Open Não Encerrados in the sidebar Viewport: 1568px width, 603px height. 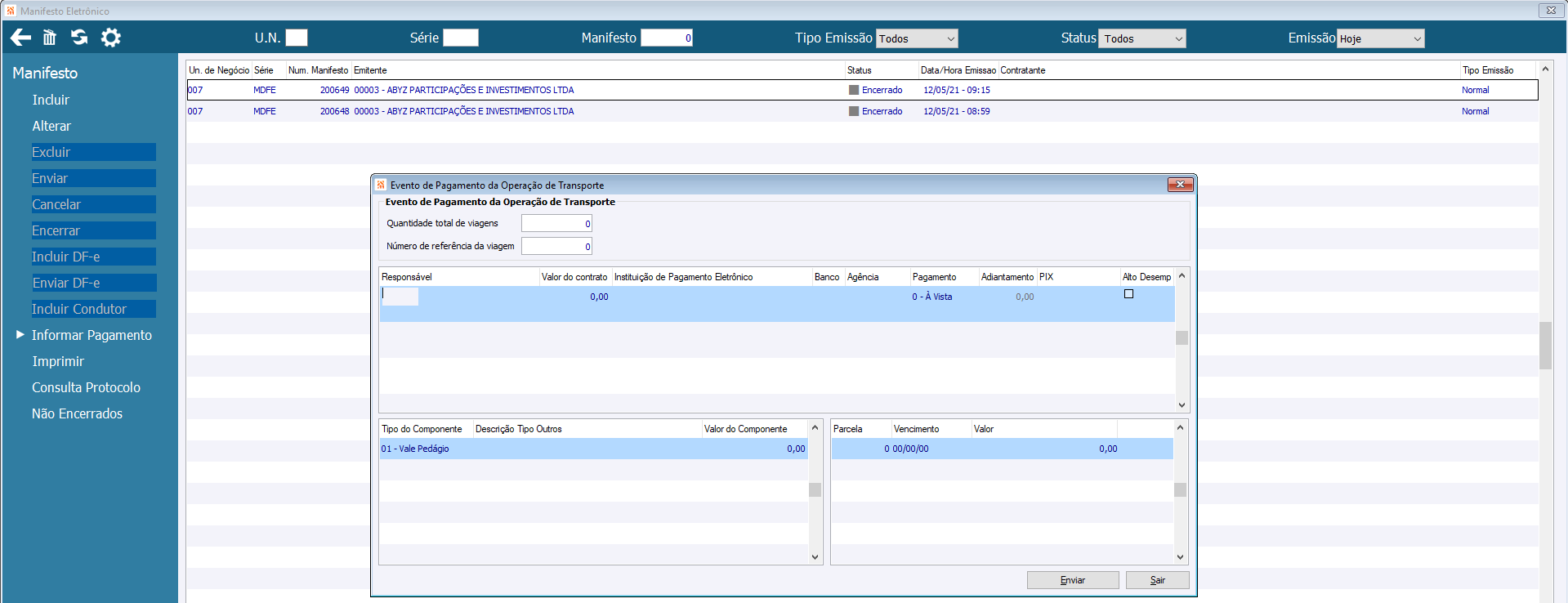pos(77,413)
